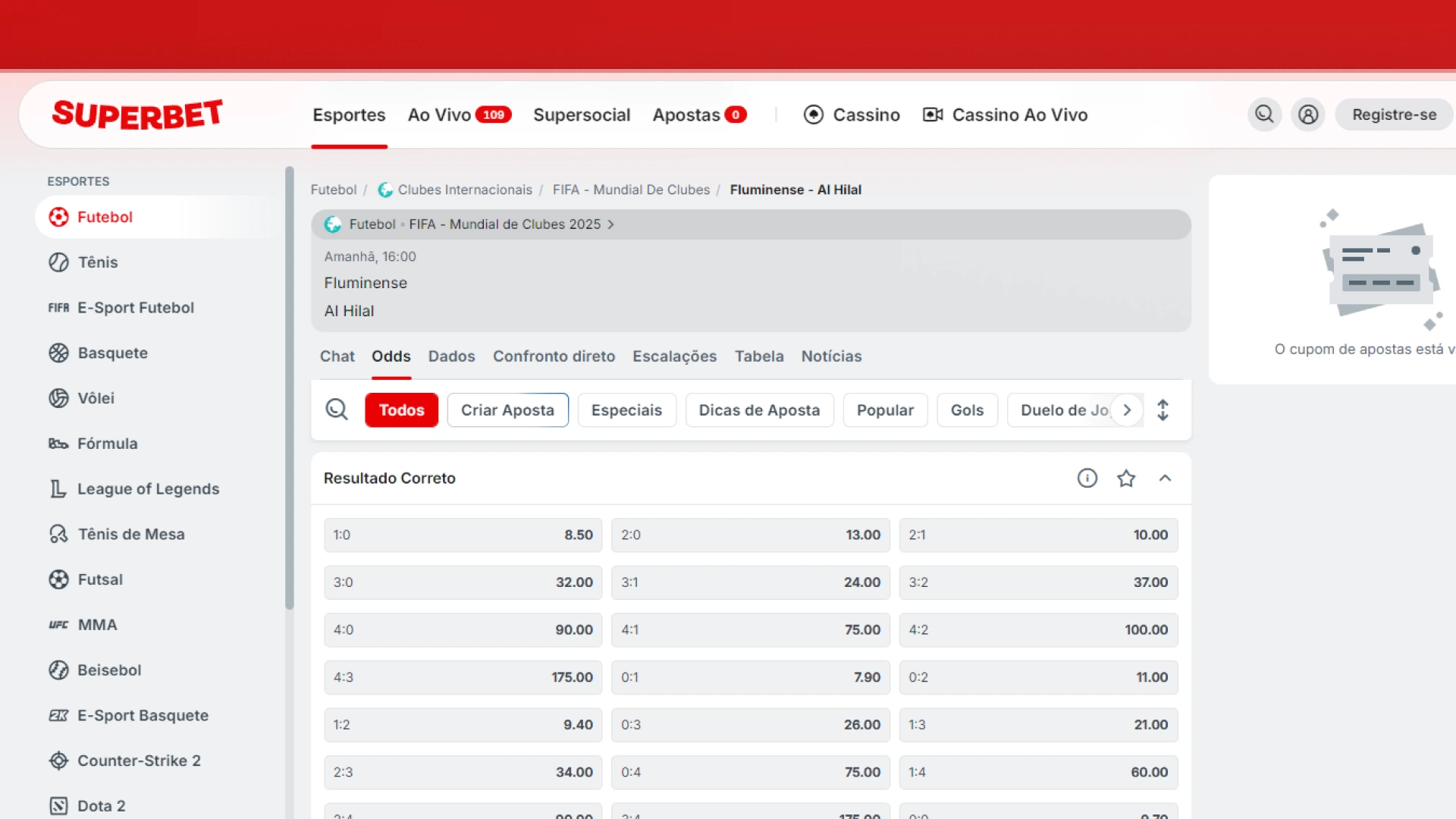Click the Cassino chip icon

tap(813, 115)
